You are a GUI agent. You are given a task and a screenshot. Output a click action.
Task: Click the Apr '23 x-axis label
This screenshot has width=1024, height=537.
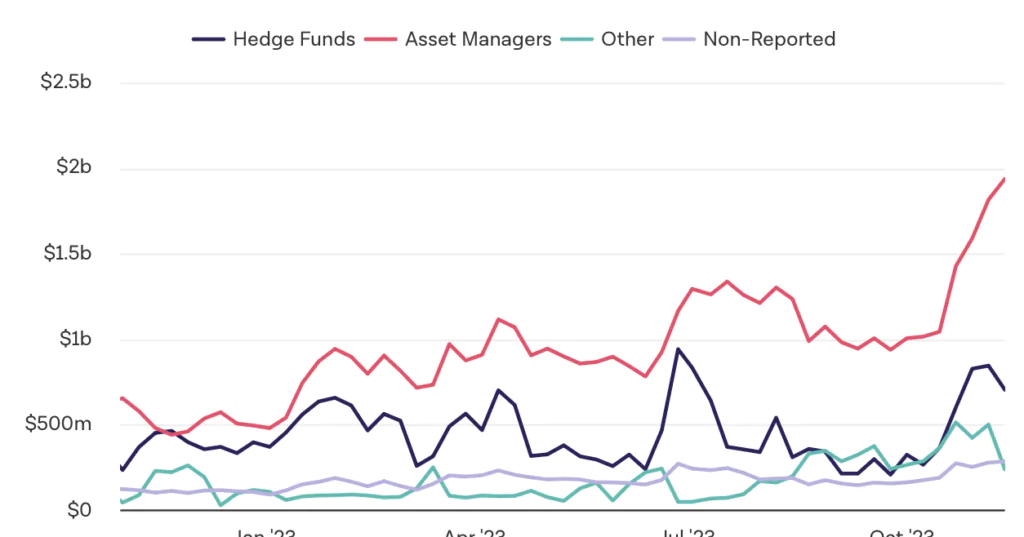click(475, 531)
